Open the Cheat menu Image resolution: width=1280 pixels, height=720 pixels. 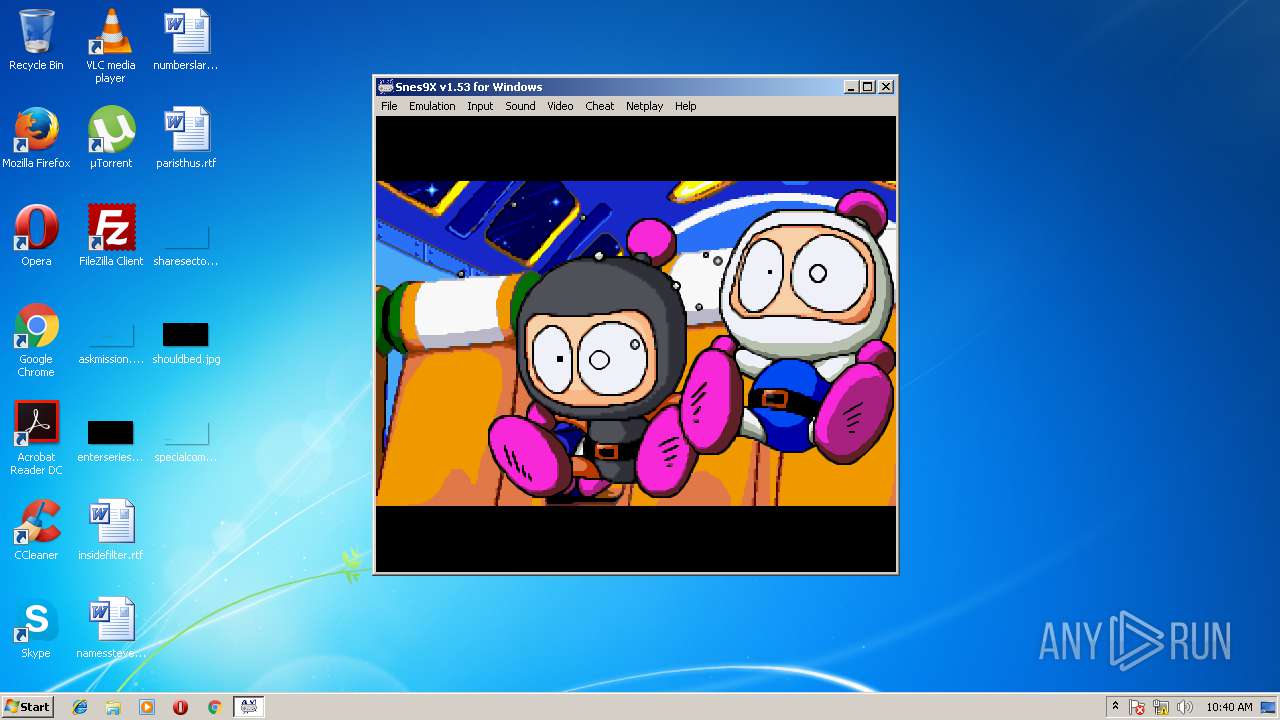[600, 106]
